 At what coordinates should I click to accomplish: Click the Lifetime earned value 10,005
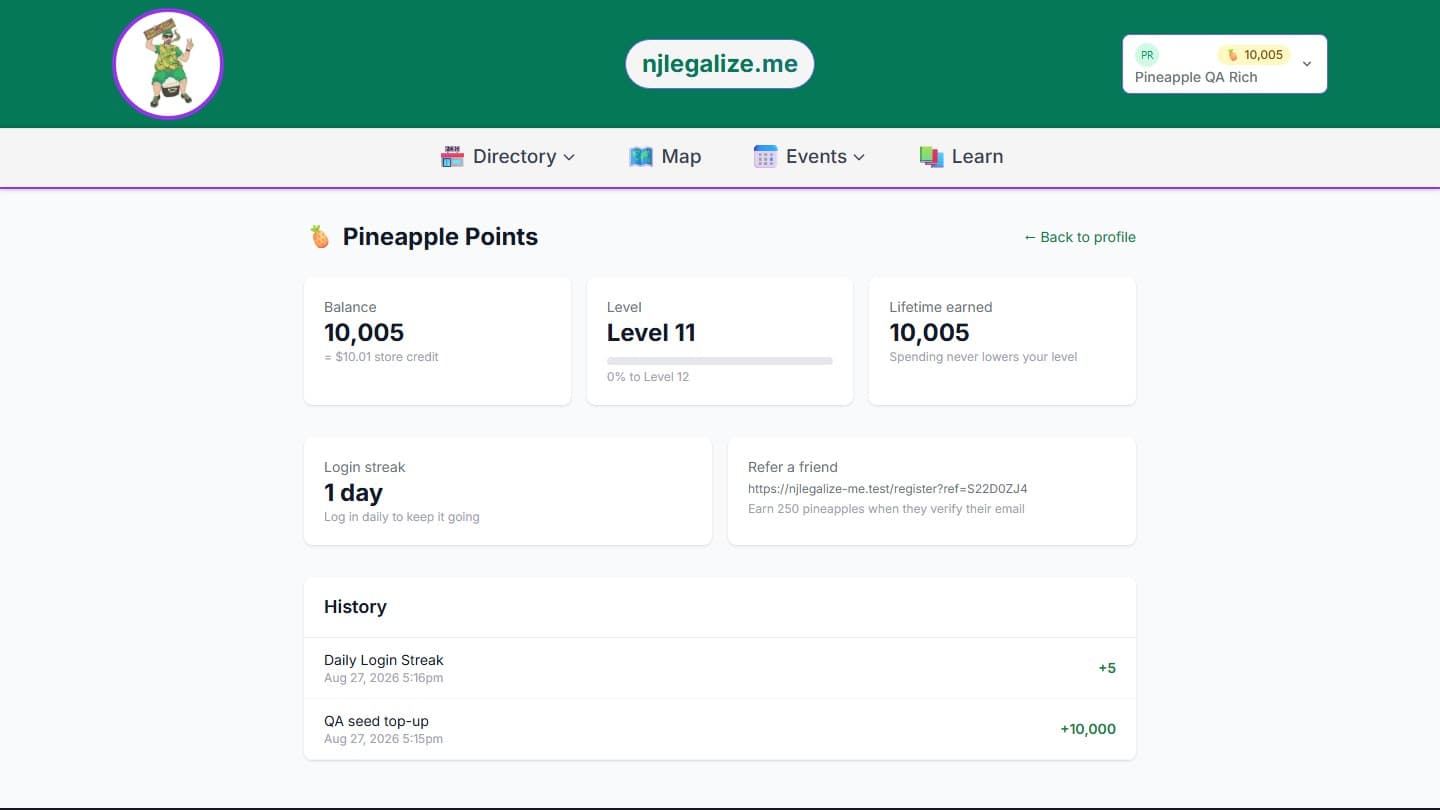[x=929, y=333]
